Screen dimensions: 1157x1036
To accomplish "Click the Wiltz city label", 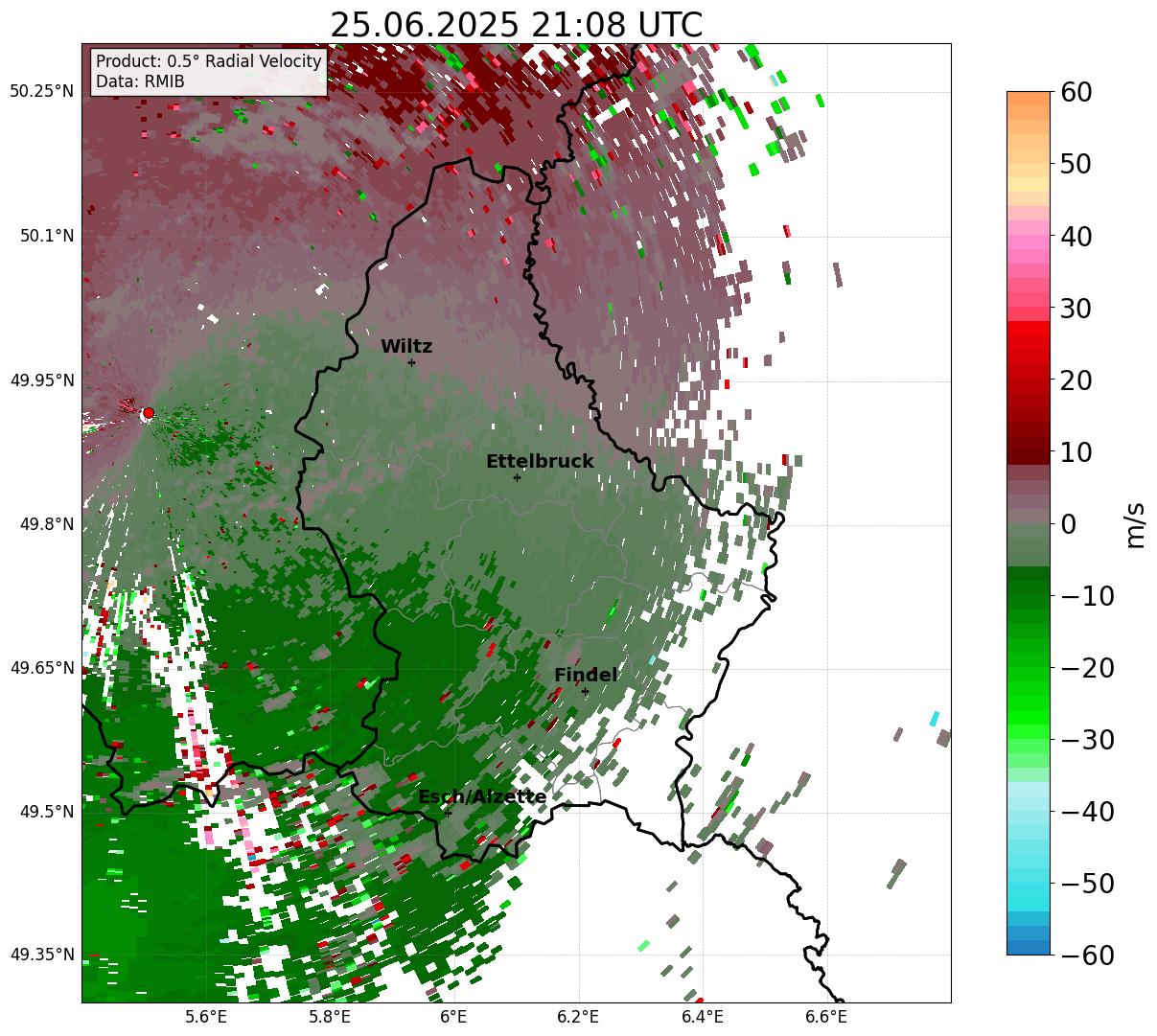I will [x=406, y=347].
